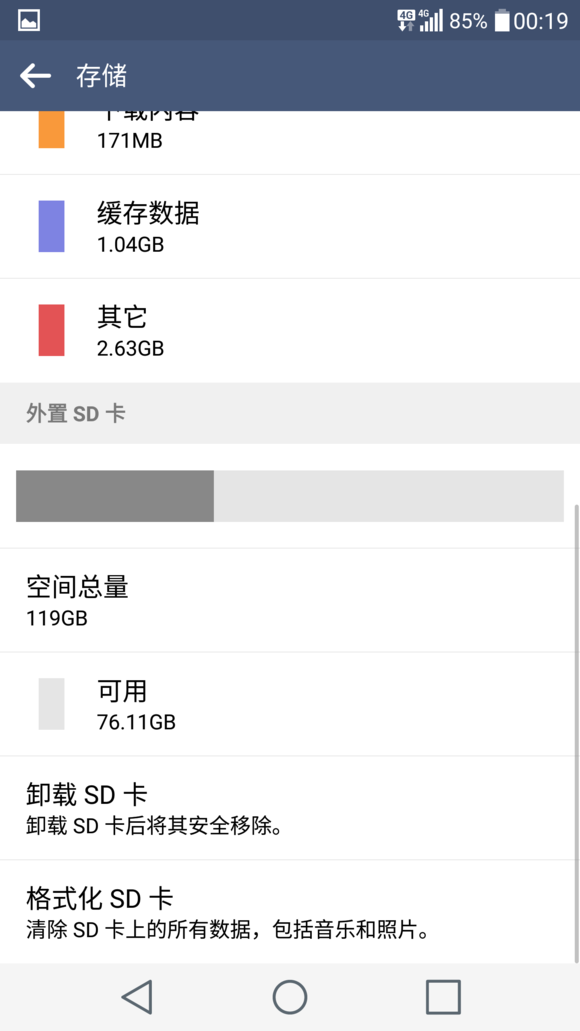Tap the gray 可用 color swatch
Viewport: 580px width, 1031px height.
(51, 704)
